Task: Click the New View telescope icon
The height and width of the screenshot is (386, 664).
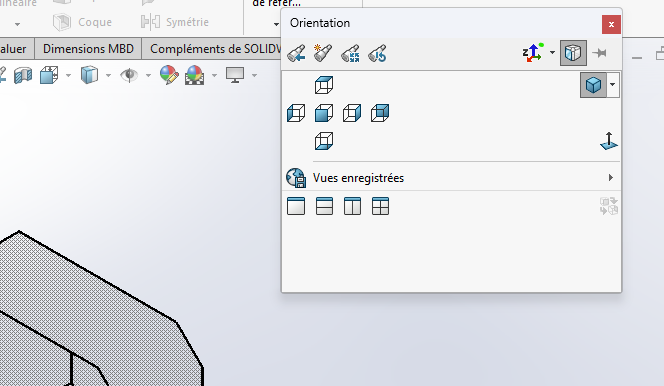Action: click(x=323, y=53)
